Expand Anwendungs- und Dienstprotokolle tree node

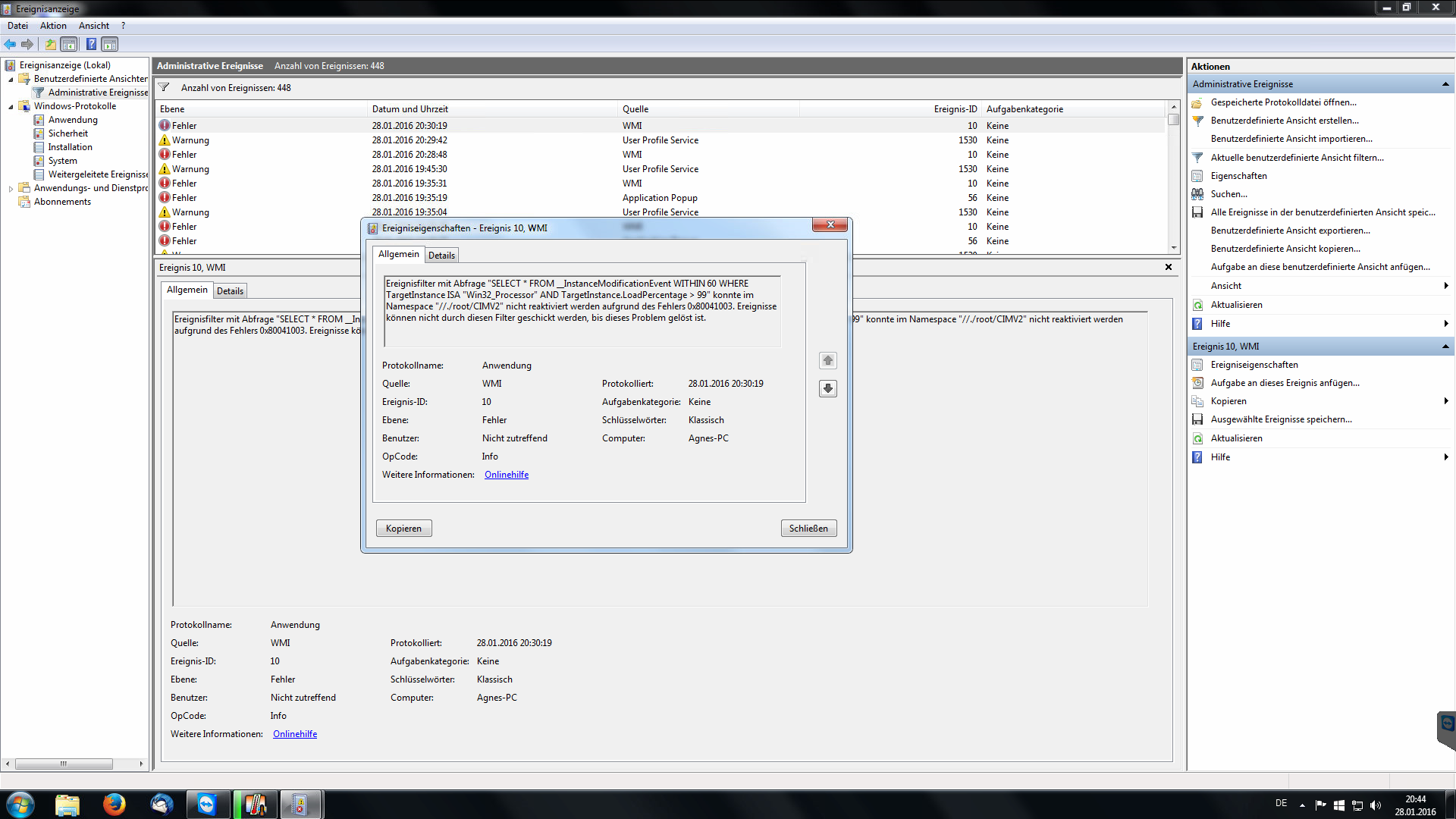[11, 189]
